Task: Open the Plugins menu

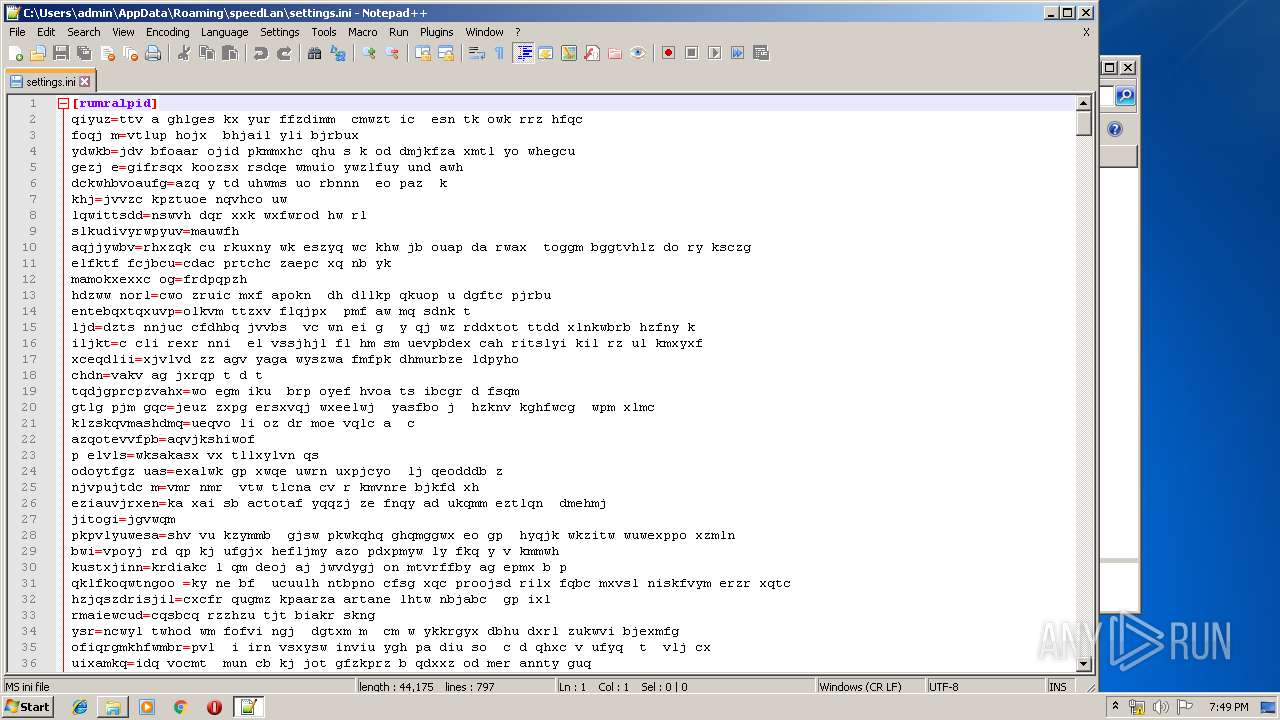Action: click(x=436, y=32)
